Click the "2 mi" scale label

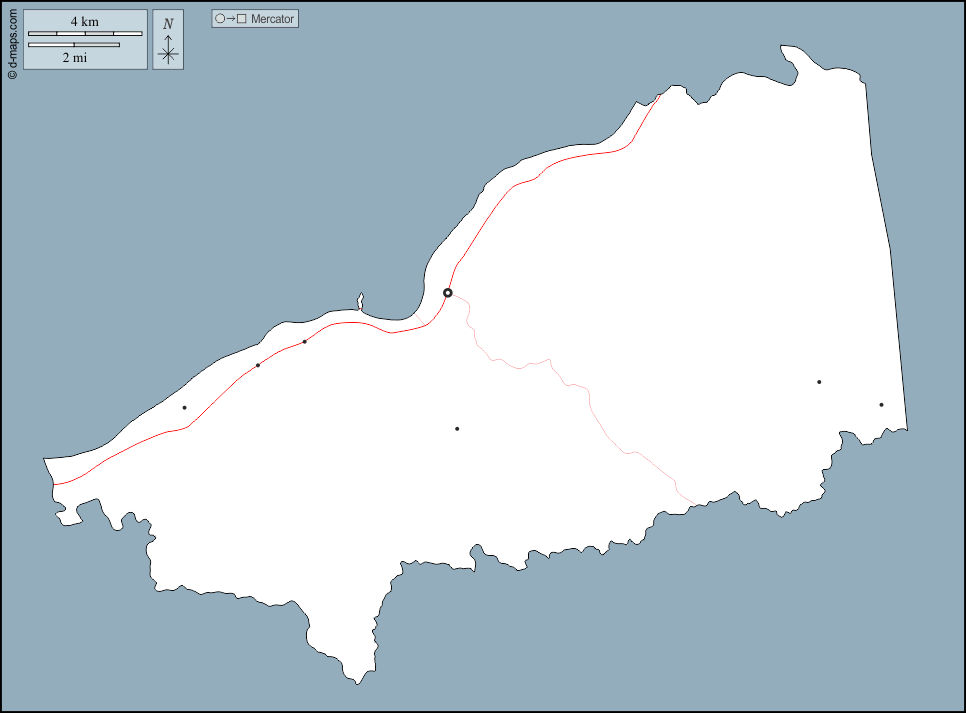(74, 58)
